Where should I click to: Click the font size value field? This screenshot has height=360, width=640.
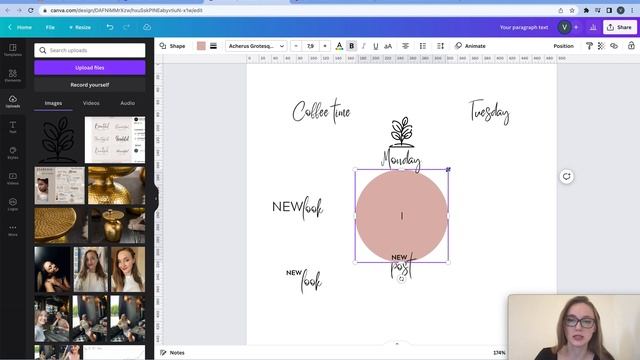tap(311, 46)
